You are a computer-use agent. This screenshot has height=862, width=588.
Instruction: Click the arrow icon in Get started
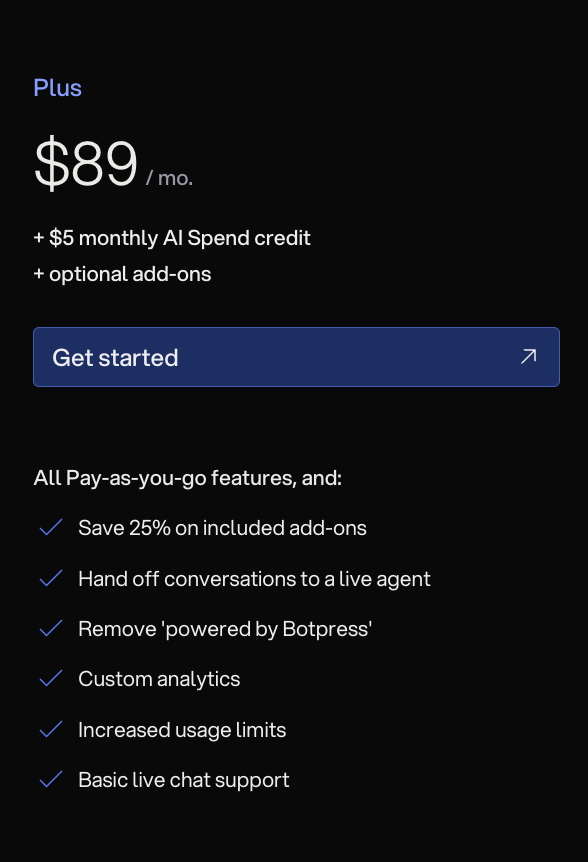point(528,357)
